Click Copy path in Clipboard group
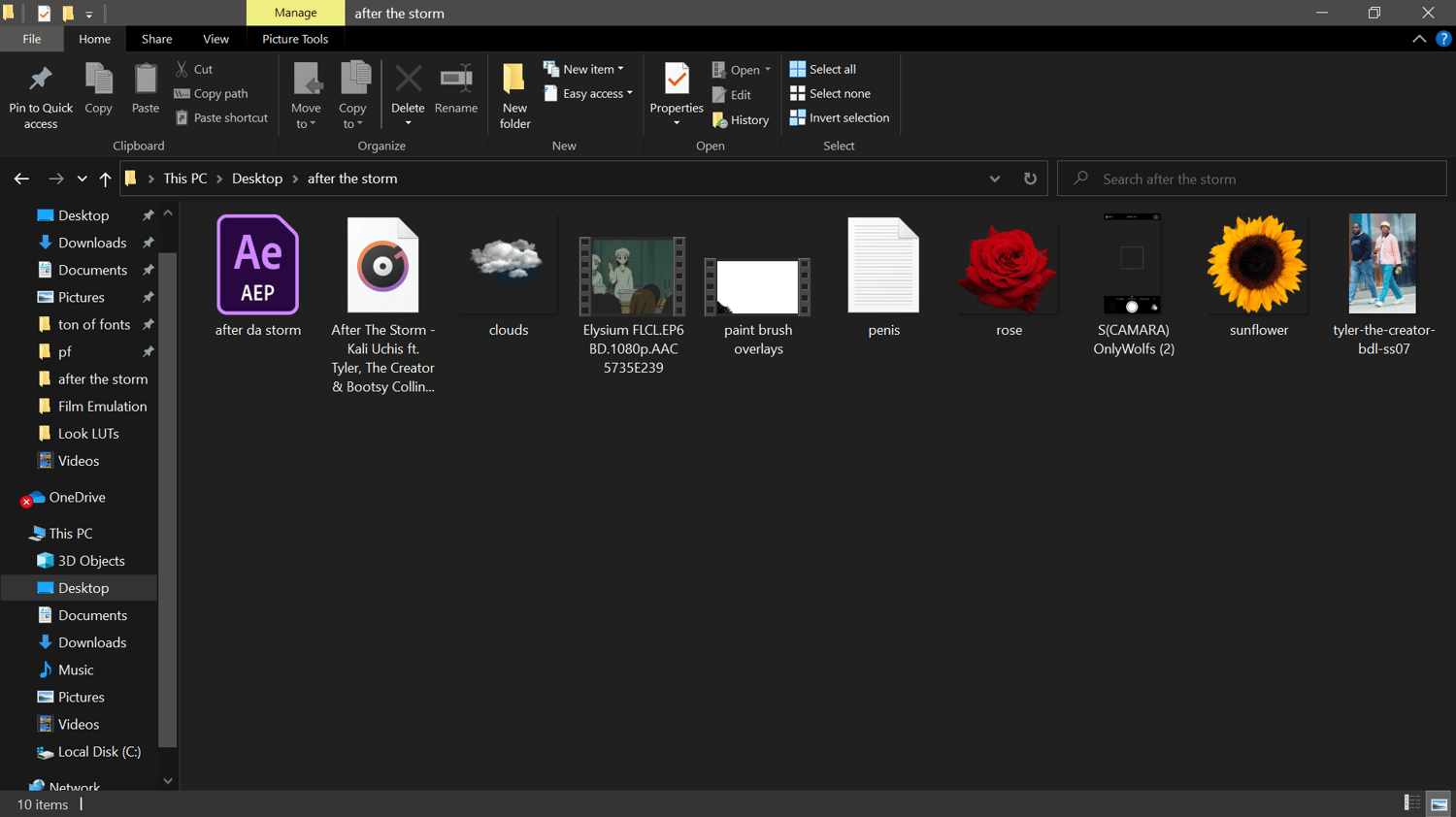 click(211, 94)
